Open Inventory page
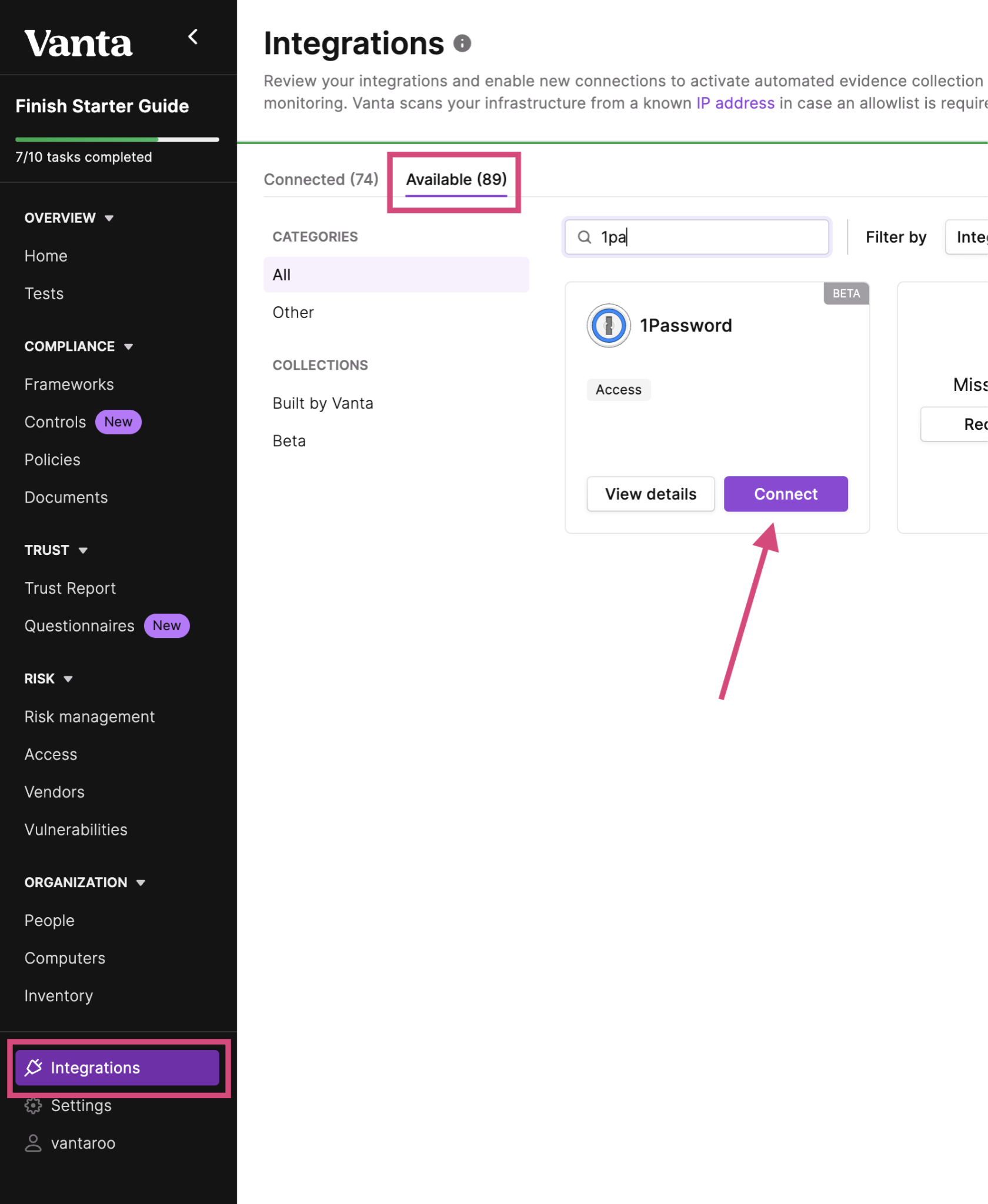The width and height of the screenshot is (988, 1204). 59,996
